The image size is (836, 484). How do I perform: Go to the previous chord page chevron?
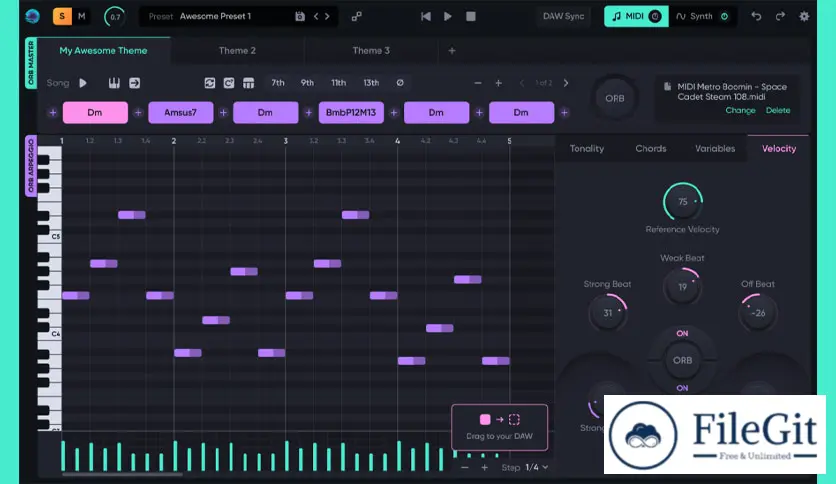point(522,83)
